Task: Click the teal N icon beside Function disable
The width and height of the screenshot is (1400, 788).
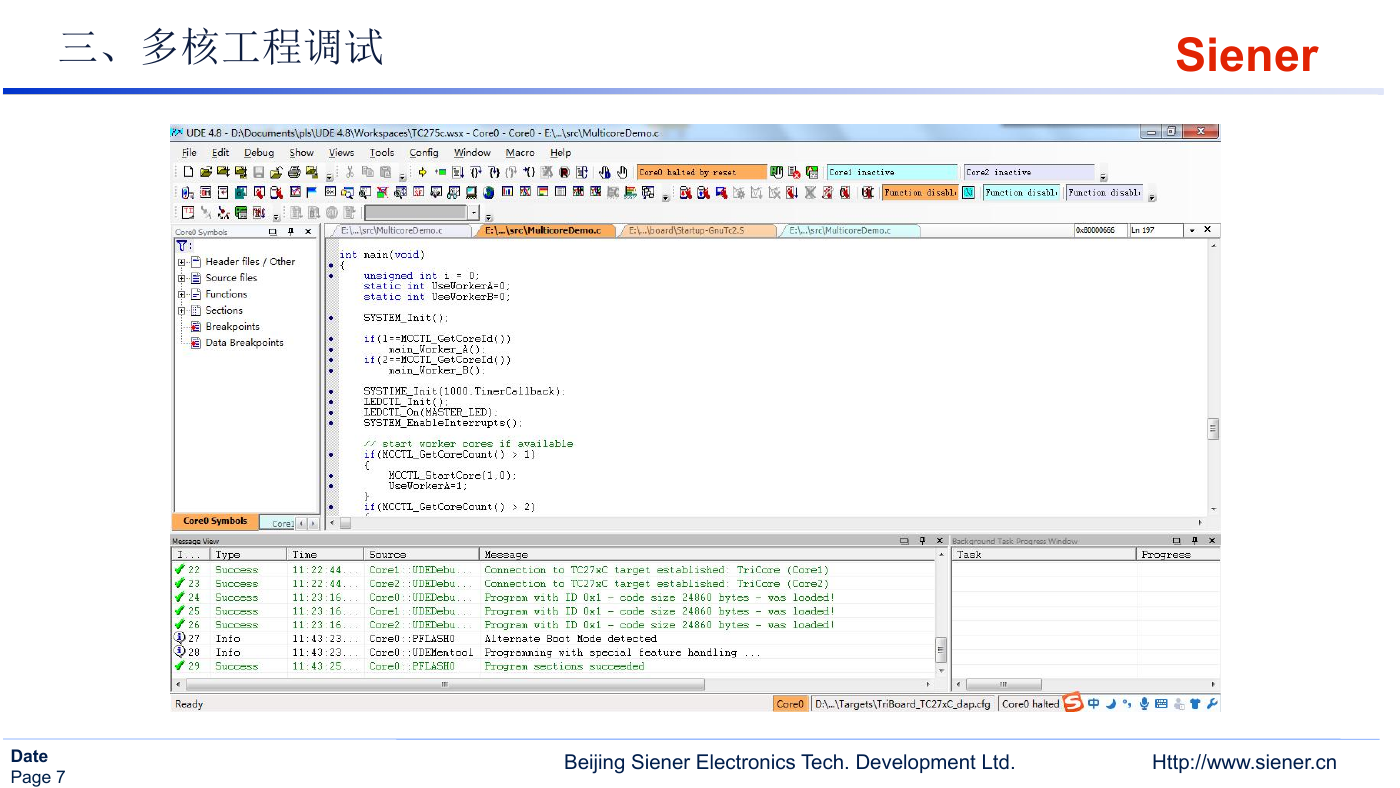Action: pyautogui.click(x=968, y=192)
